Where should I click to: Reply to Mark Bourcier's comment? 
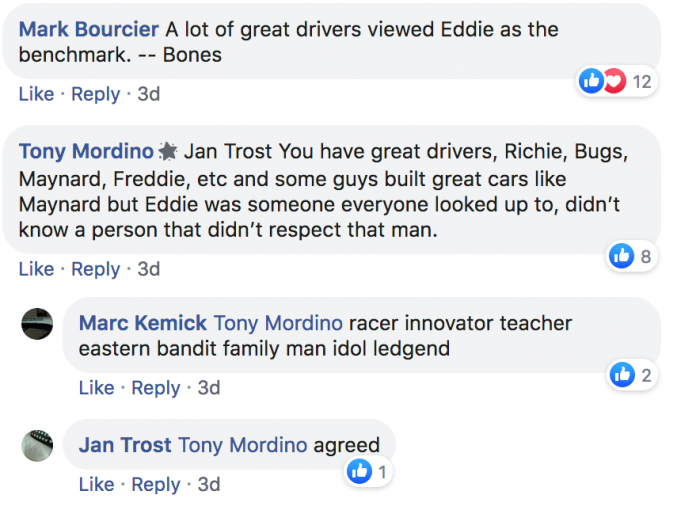click(96, 94)
